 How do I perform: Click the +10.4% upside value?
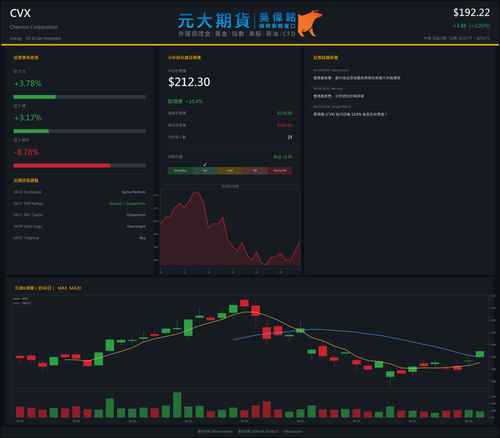(194, 101)
